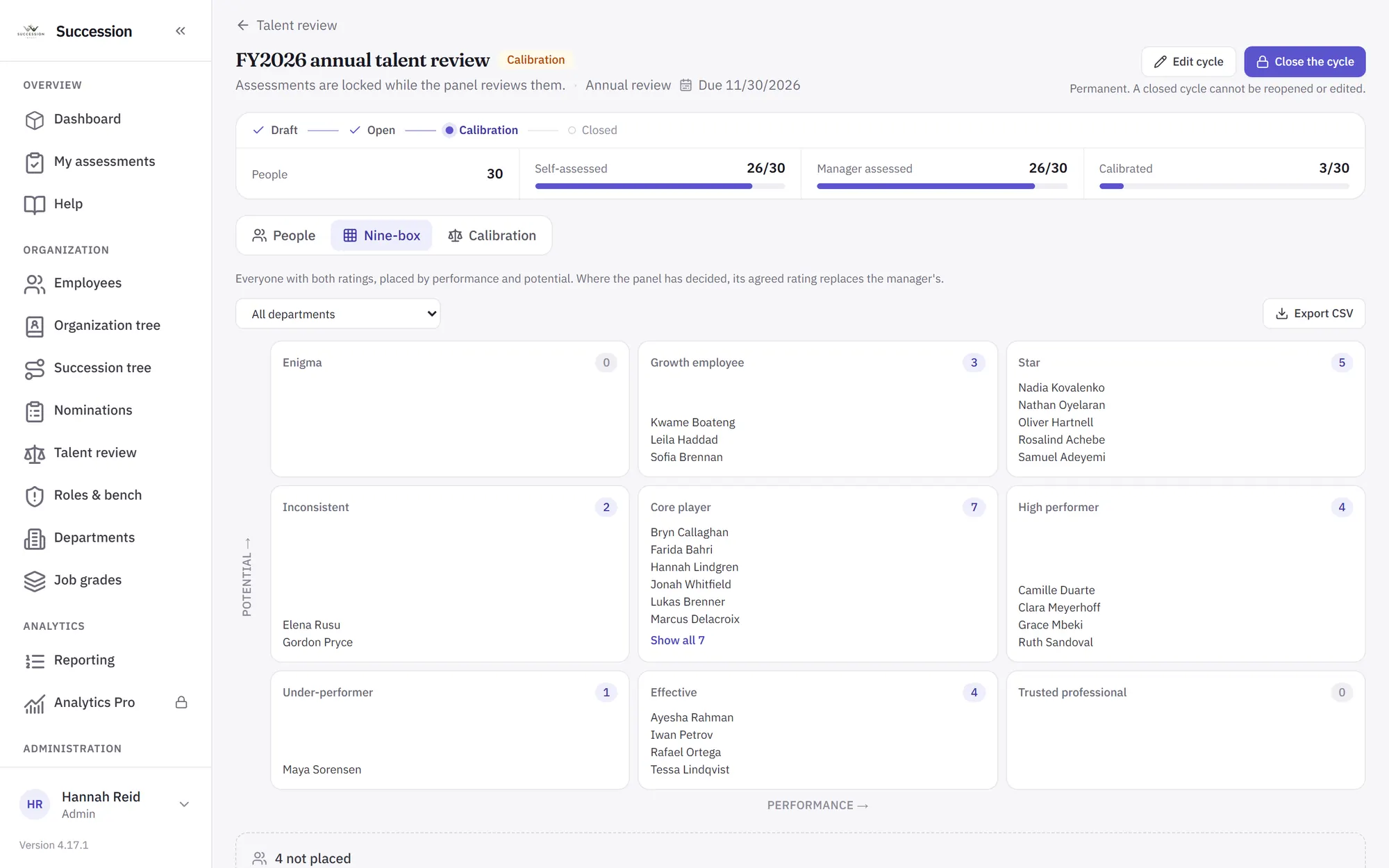This screenshot has width=1389, height=868.
Task: Click the Closed stage in the stepper
Action: point(592,130)
